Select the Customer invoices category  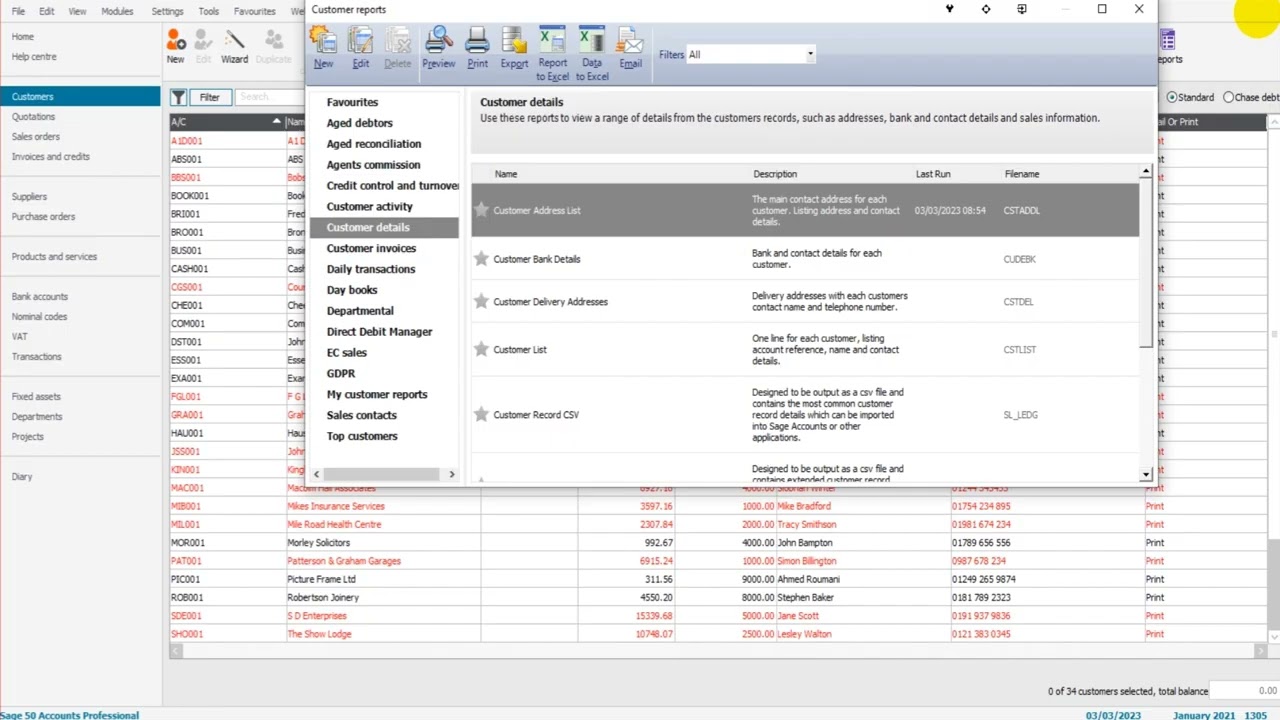371,248
